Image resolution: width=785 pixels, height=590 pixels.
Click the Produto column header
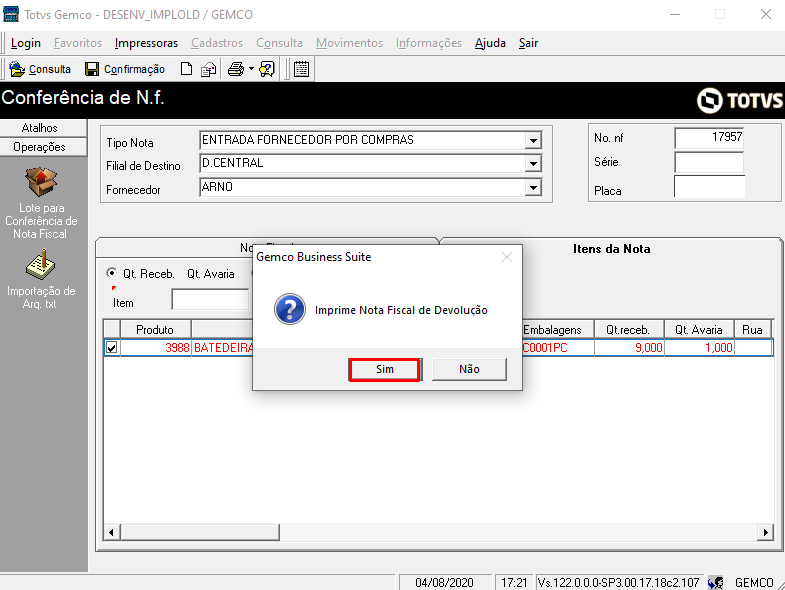coord(155,330)
